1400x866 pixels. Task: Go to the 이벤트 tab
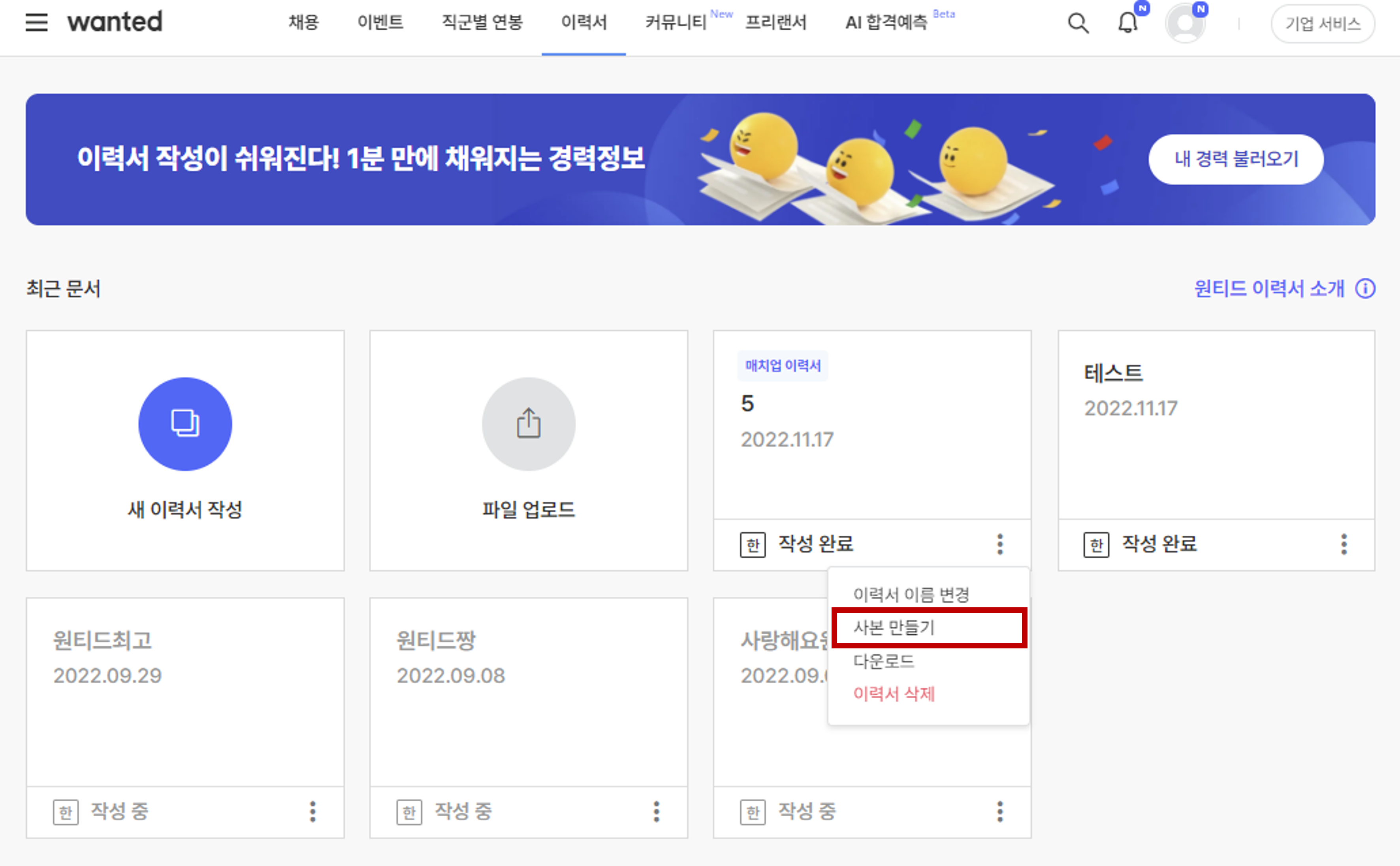pos(380,23)
